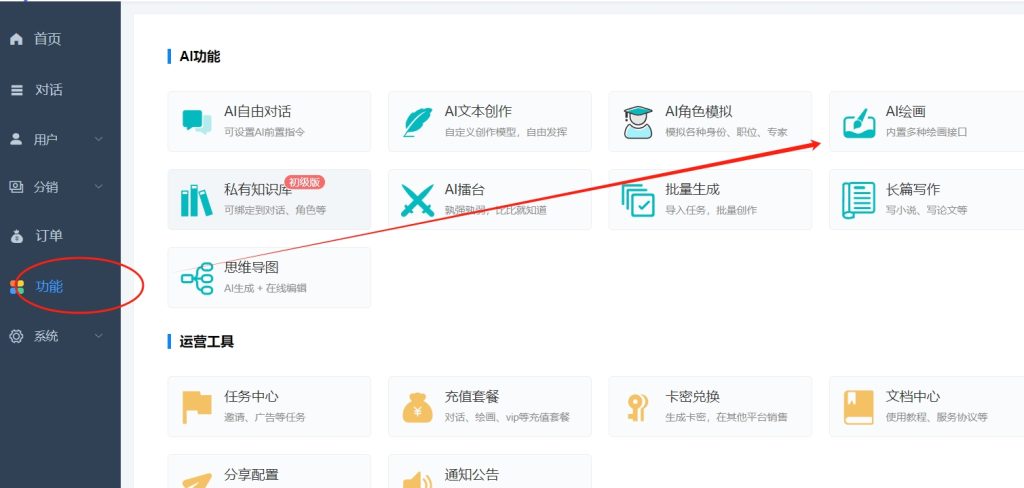Click the home icon in sidebar
Screen dimensions: 1024x488
point(16,39)
